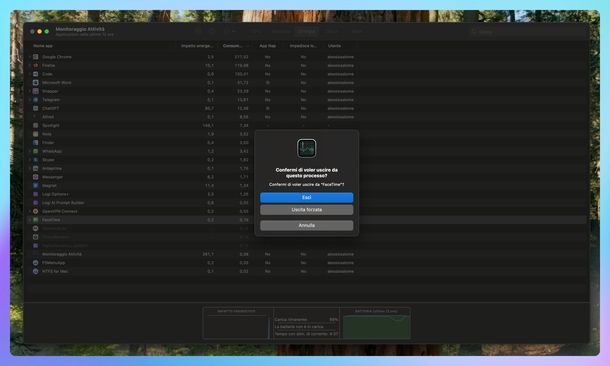The height and width of the screenshot is (366, 610).
Task: Expand the Firefox process row
Action: [30, 65]
